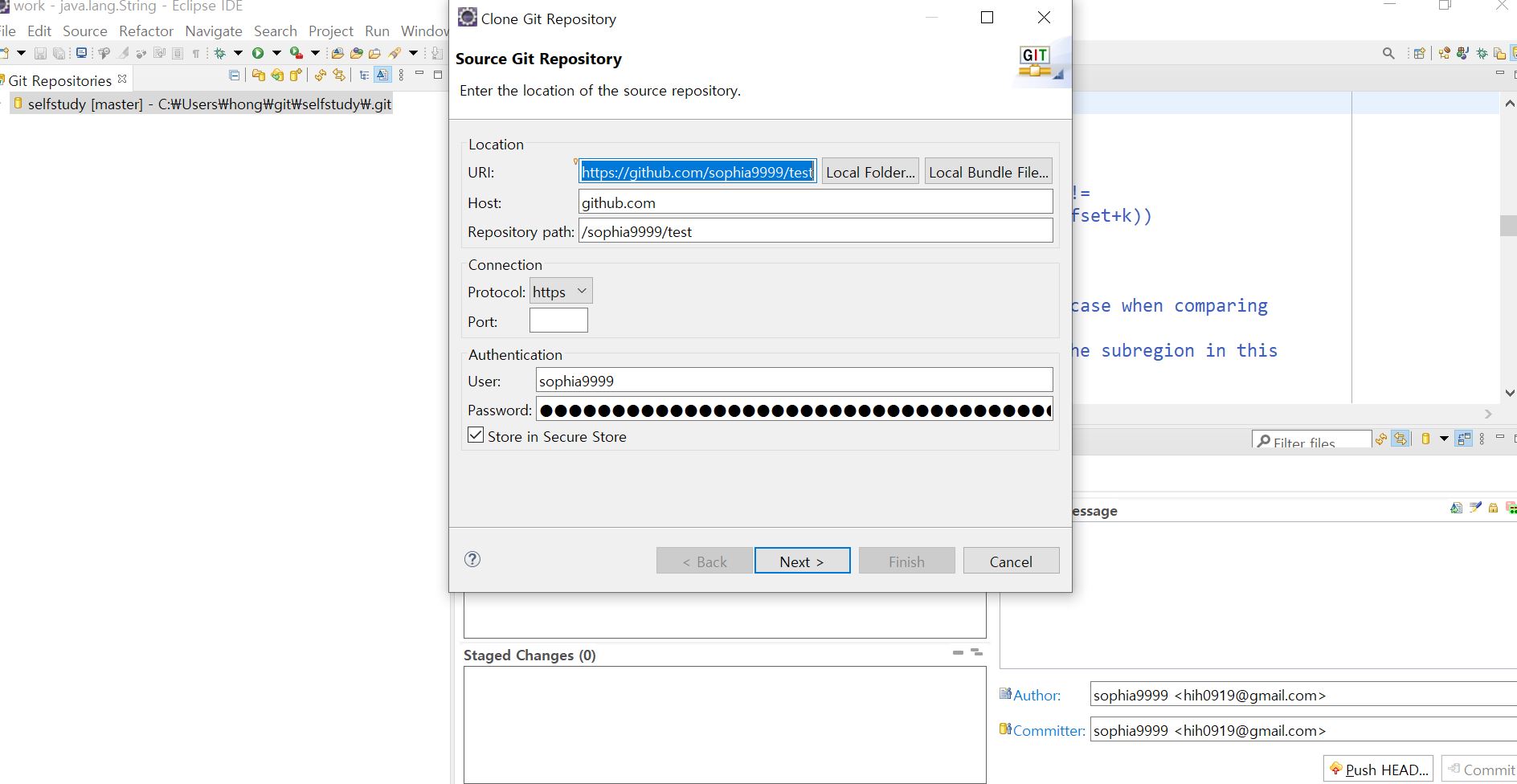1517x784 pixels.
Task: Click the Push HEAD... button
Action: pyautogui.click(x=1378, y=769)
